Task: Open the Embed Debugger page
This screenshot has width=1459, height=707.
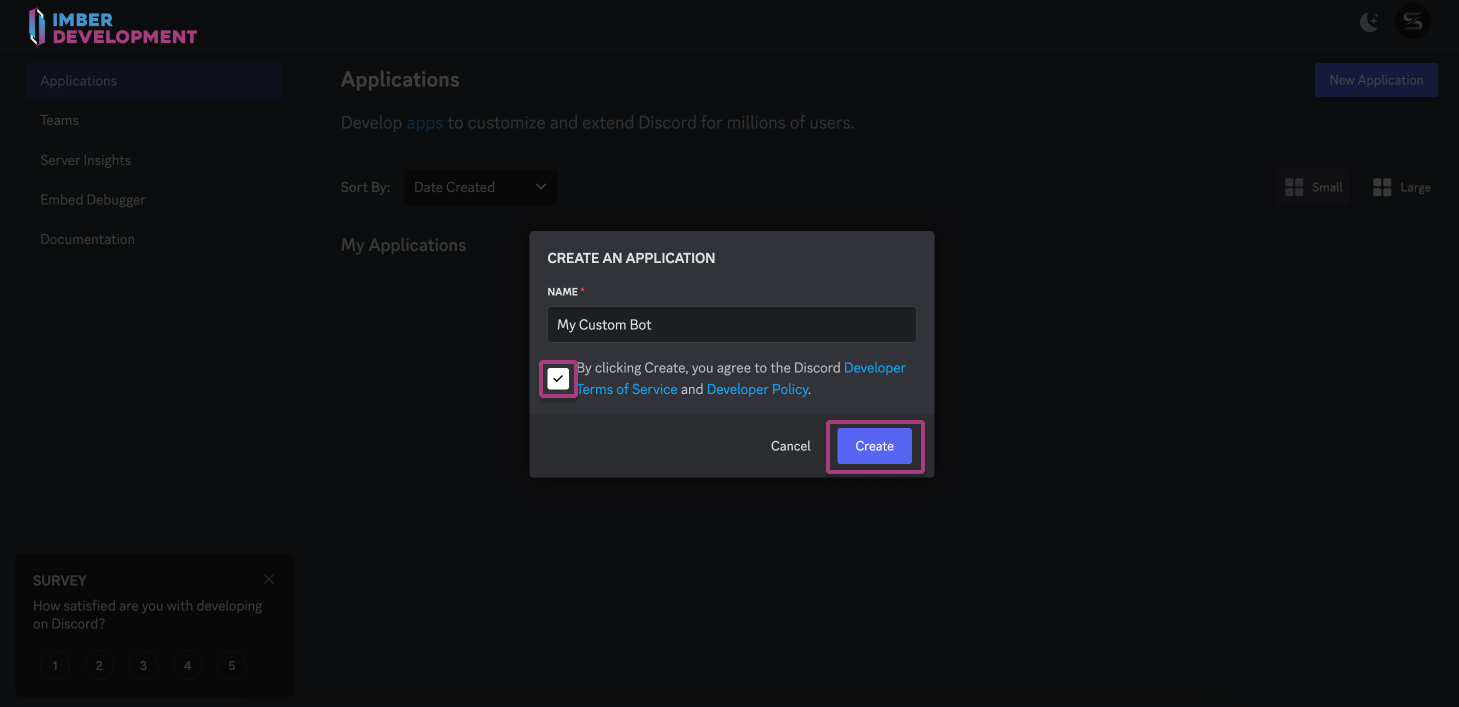Action: tap(92, 200)
